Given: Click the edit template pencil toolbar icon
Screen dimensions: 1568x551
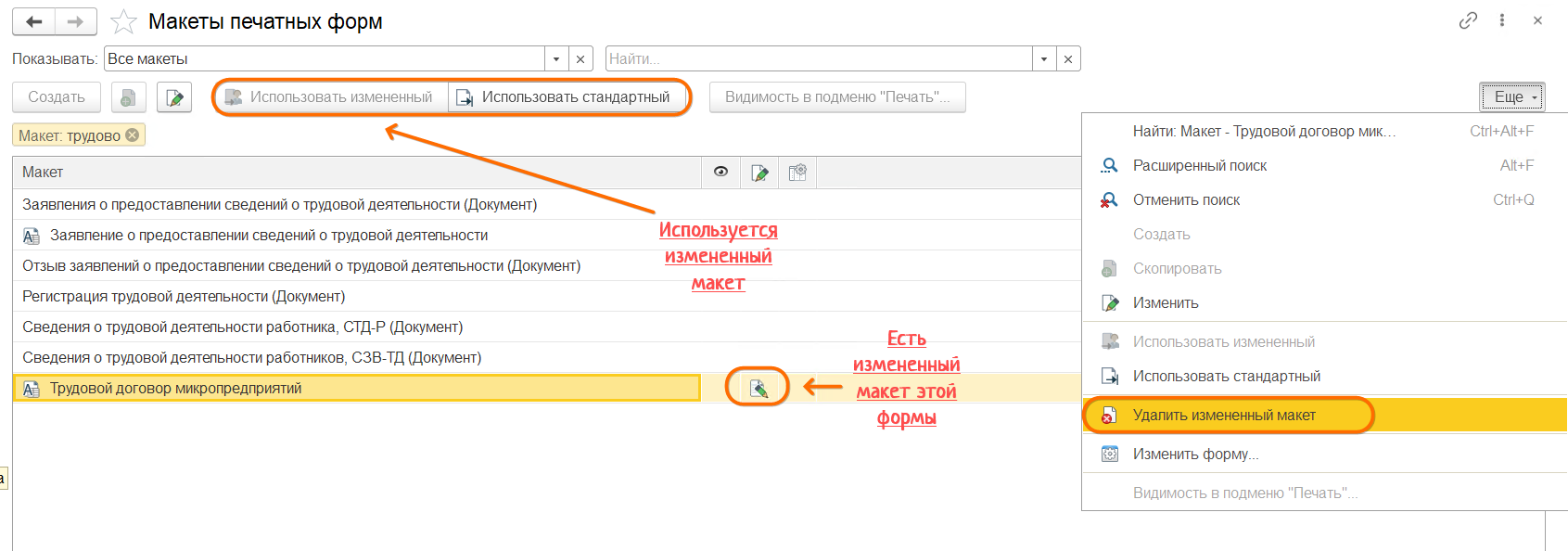Looking at the screenshot, I should click(x=174, y=97).
